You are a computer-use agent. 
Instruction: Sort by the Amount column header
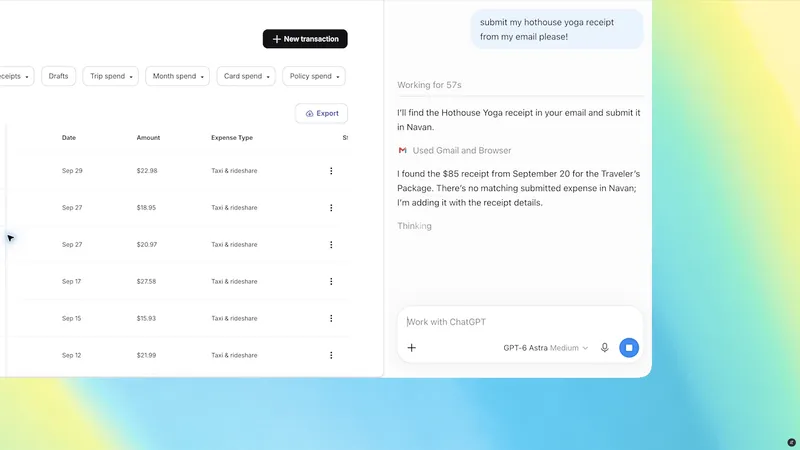[x=148, y=138]
